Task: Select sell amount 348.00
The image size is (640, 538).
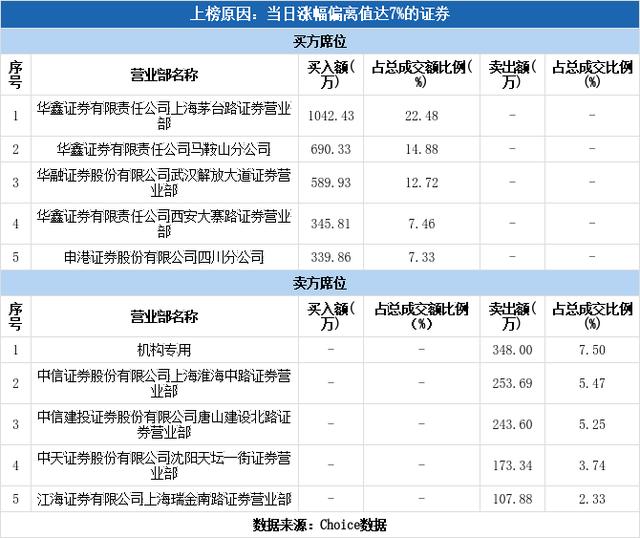Action: point(512,350)
